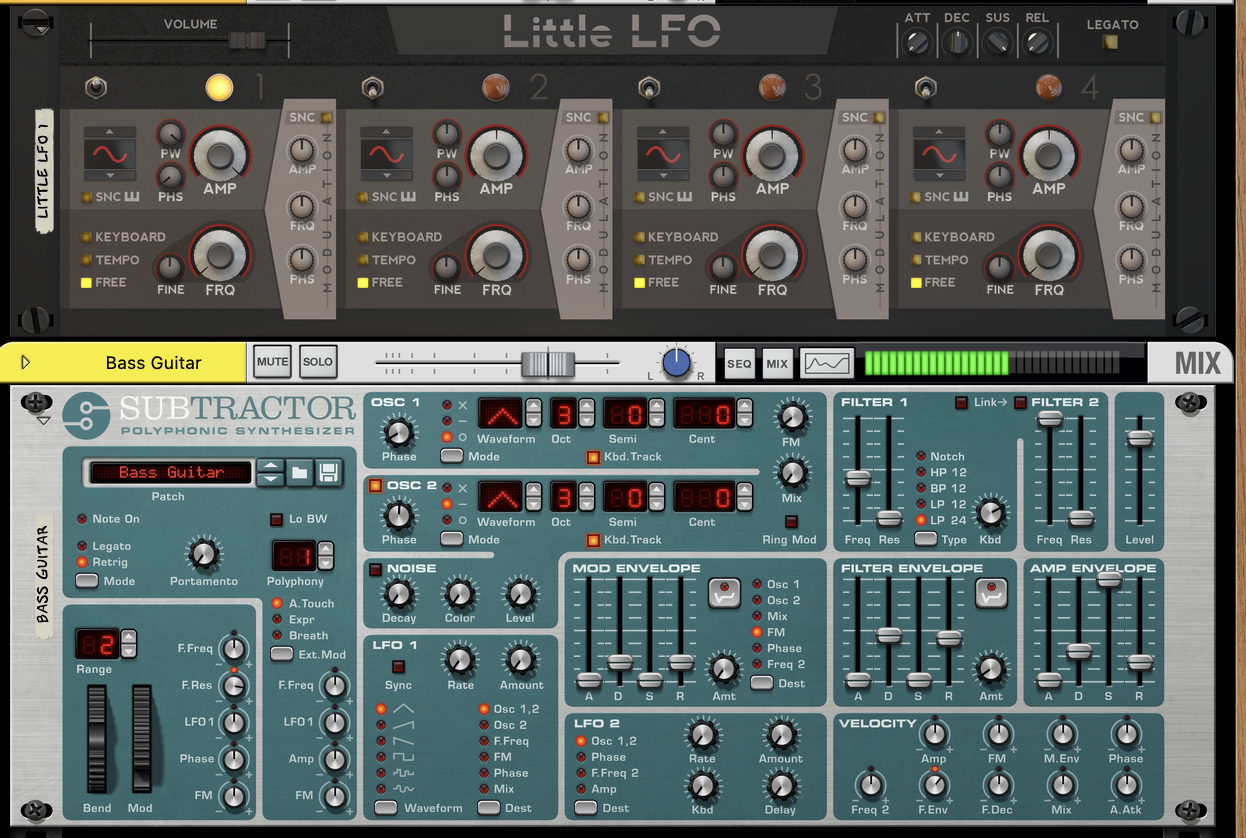
Task: Click LFO 2 FRQ large knob in Little LFO
Action: click(496, 255)
